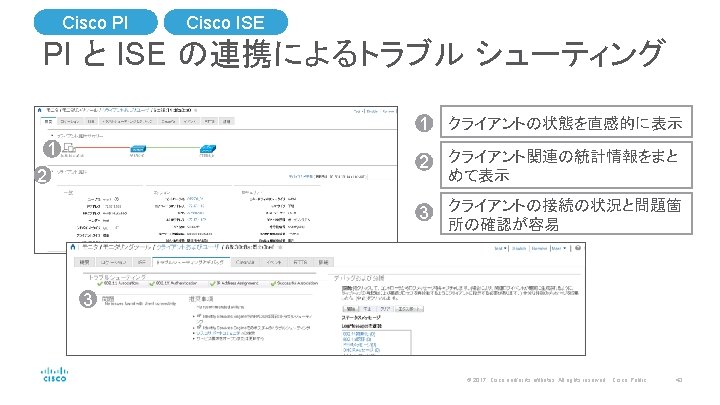Viewport: 720px width, 405px height.
Task: Open ロケーション tab in upper PI window
Action: pos(70,121)
